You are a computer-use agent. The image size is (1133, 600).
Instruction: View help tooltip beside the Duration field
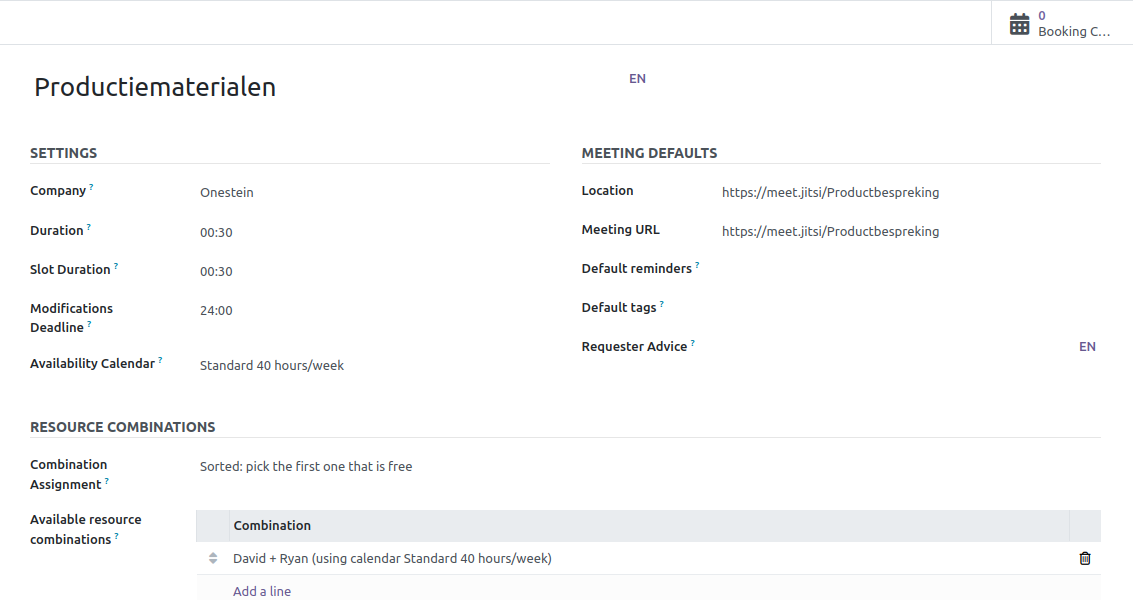90,224
